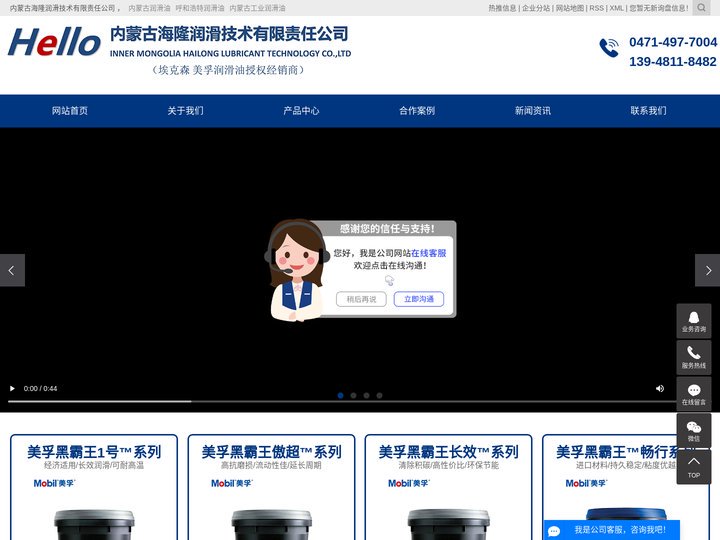Open 美孚黑霸王傲超 series product card
Screen dimensions: 720x540
(x=271, y=487)
